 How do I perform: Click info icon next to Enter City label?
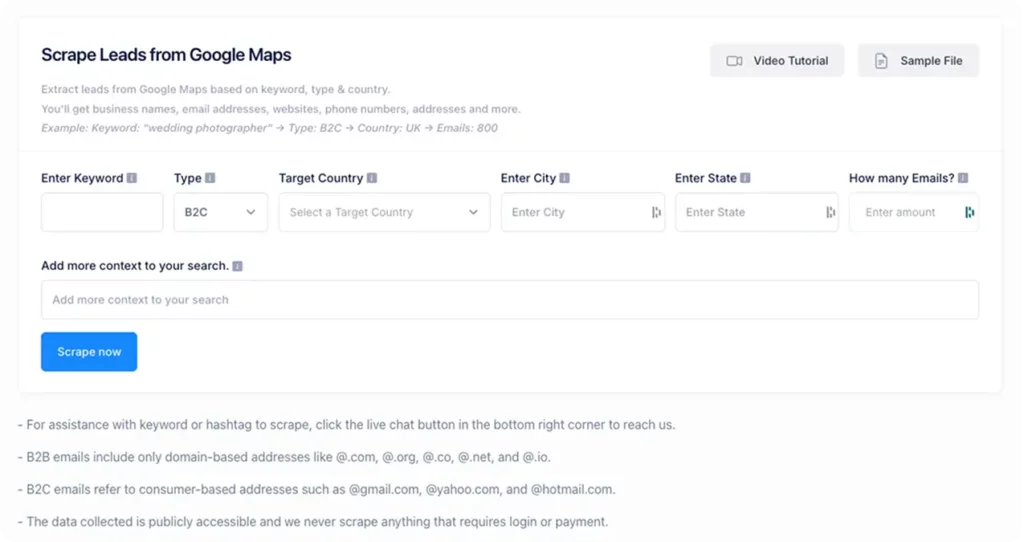click(x=564, y=179)
